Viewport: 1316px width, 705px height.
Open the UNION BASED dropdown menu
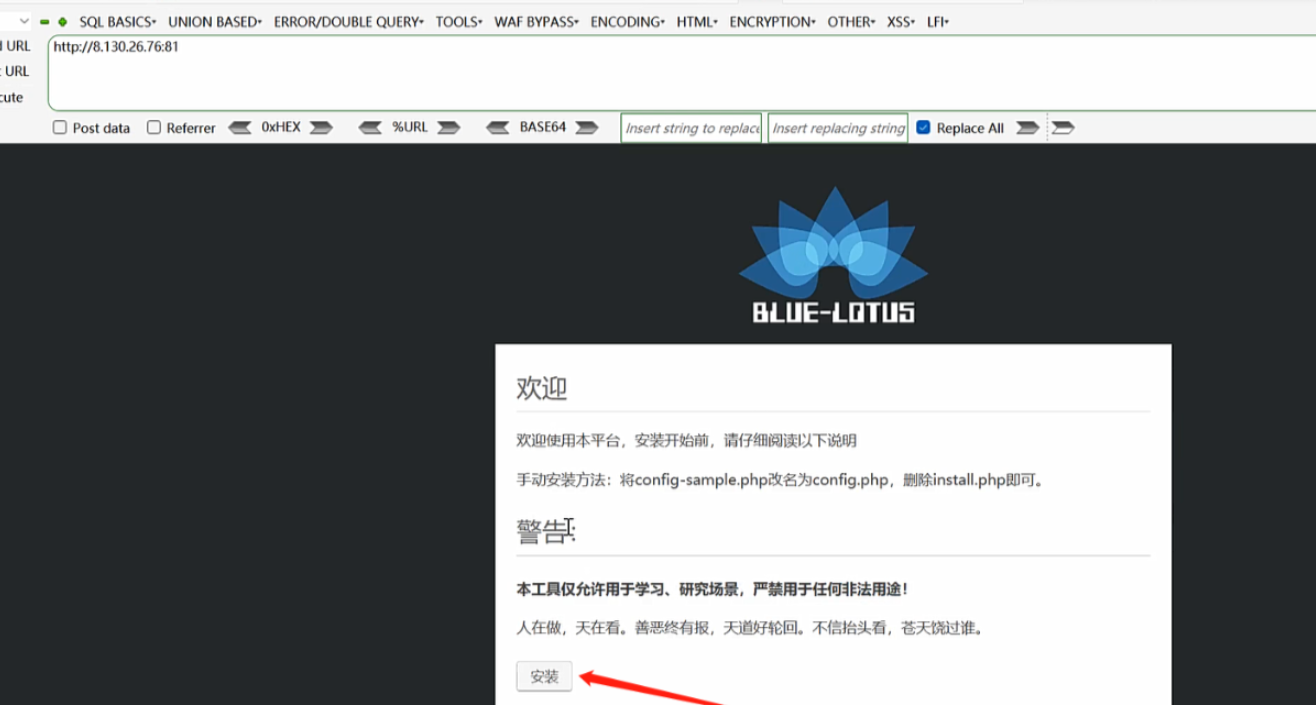tap(215, 22)
